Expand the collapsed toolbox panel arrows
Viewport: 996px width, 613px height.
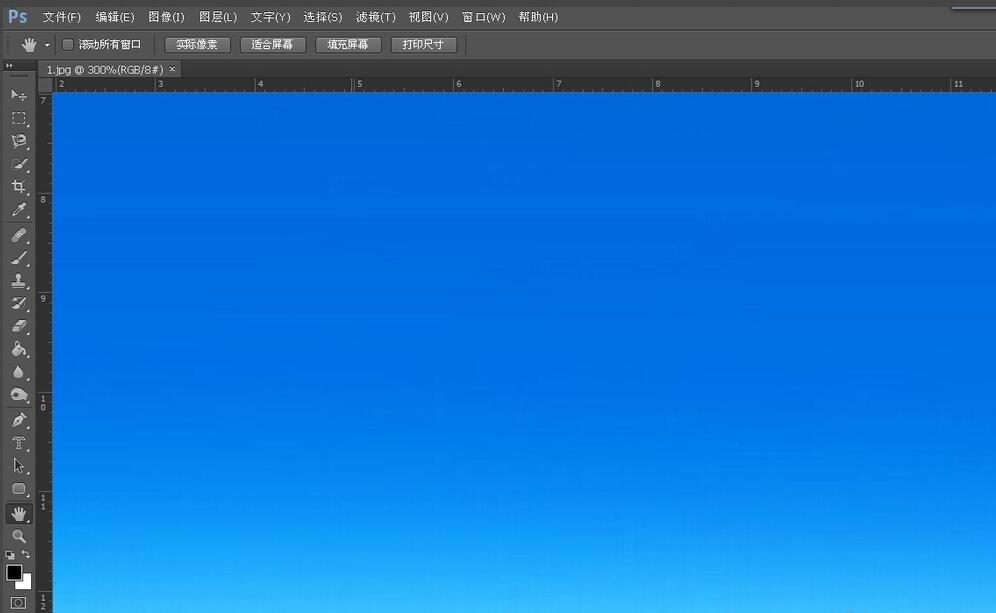[x=9, y=65]
